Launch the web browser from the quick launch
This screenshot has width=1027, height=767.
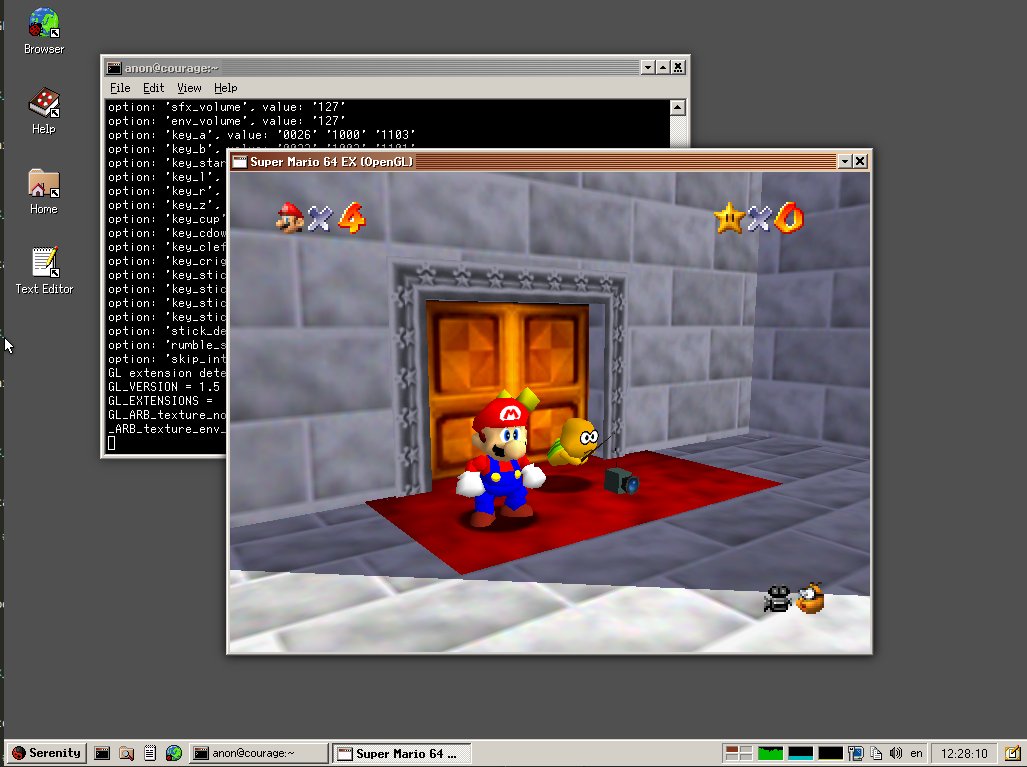point(173,753)
